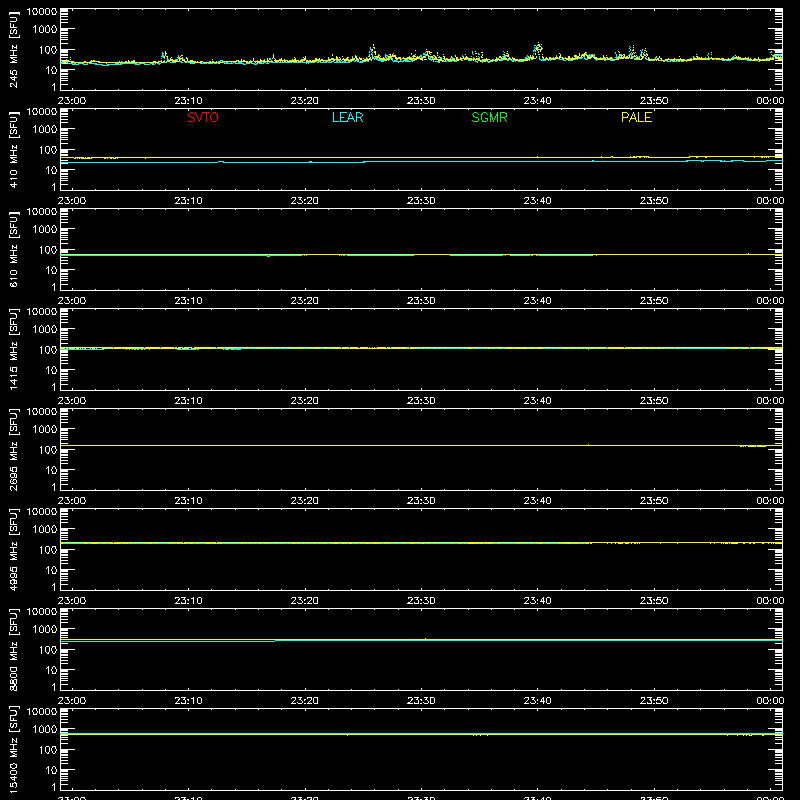Click the cyan LEAR legend label
This screenshot has width=800, height=800.
tap(347, 117)
